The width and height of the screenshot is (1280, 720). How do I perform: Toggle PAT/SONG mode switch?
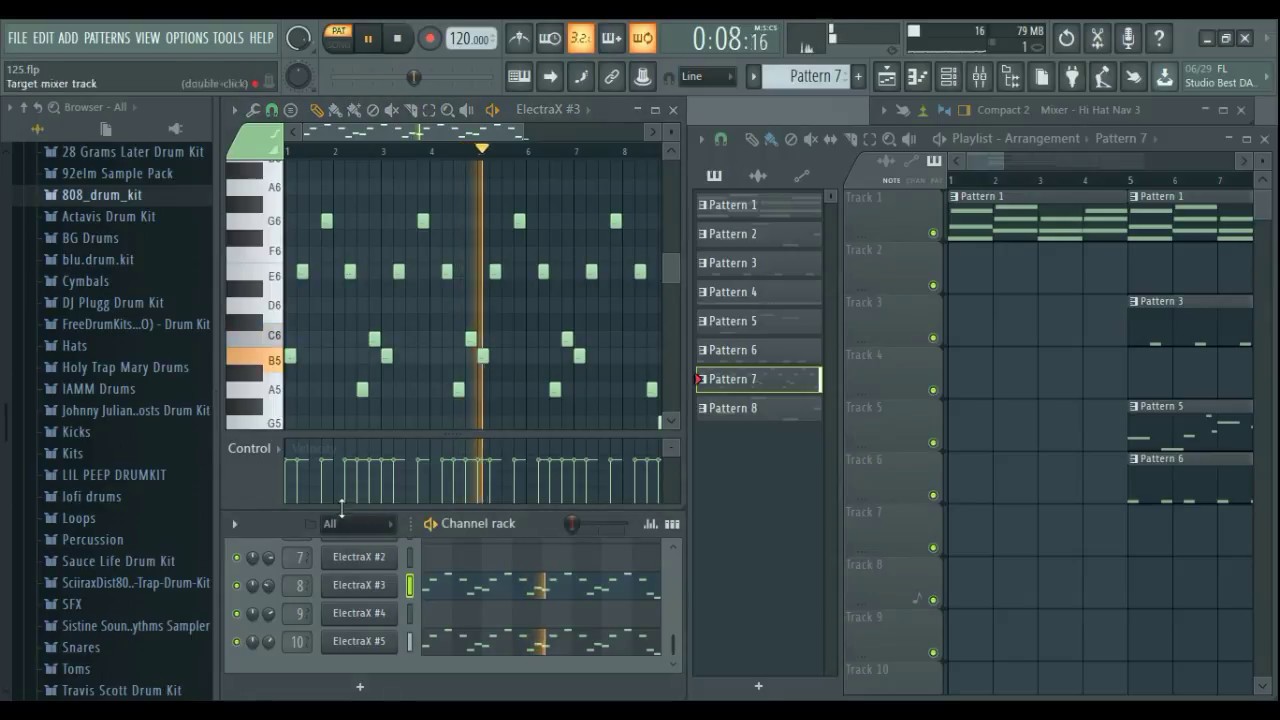coord(339,38)
